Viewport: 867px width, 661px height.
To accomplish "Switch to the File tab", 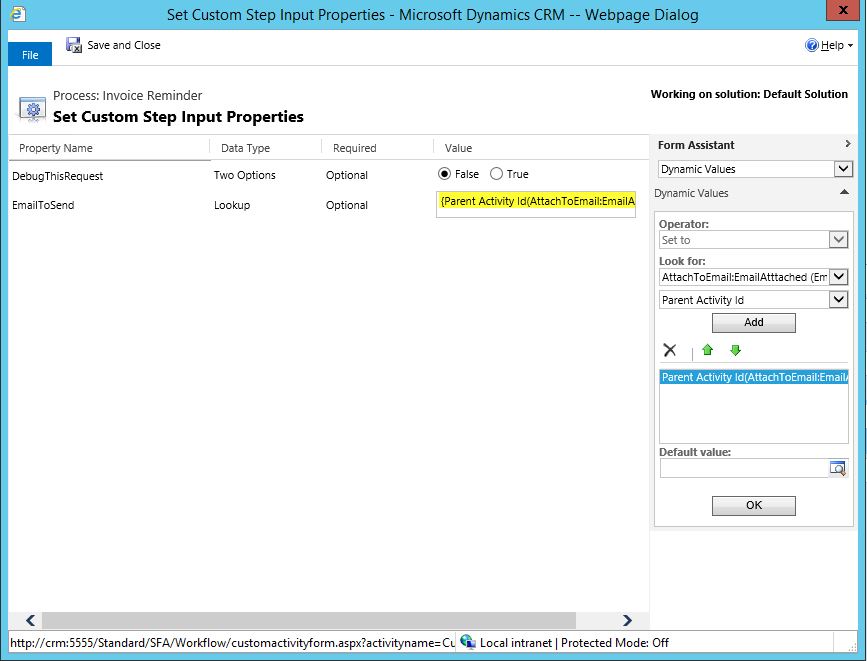I will [29, 54].
